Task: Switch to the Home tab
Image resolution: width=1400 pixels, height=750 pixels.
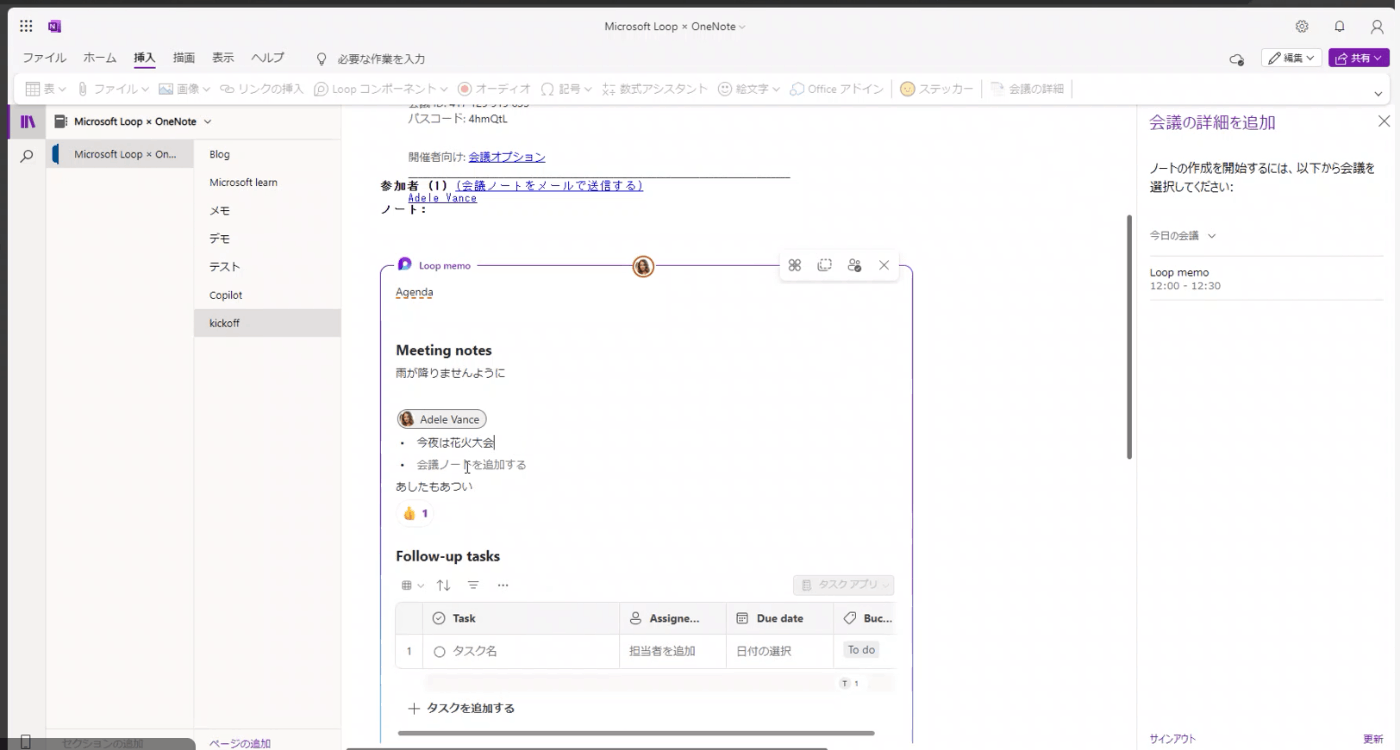Action: click(100, 58)
